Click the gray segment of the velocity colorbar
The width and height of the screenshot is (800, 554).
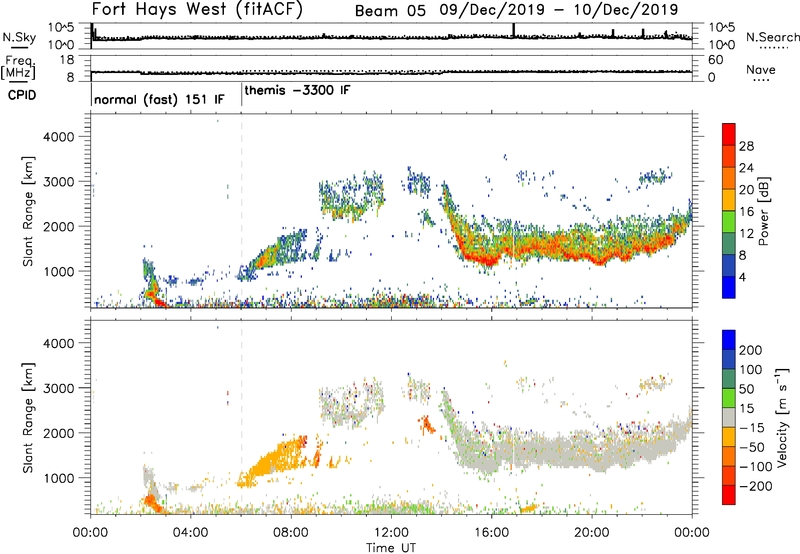pyautogui.click(x=729, y=417)
